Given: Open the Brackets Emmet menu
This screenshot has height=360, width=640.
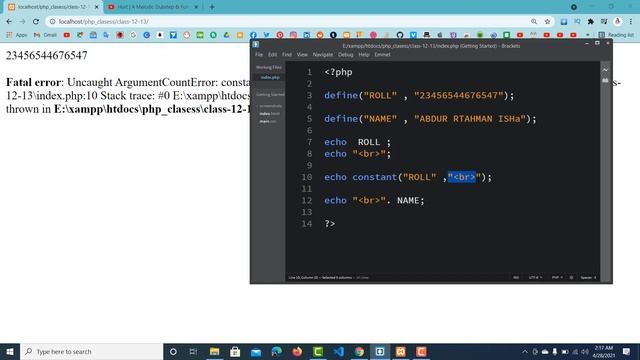Looking at the screenshot, I should pos(382,55).
